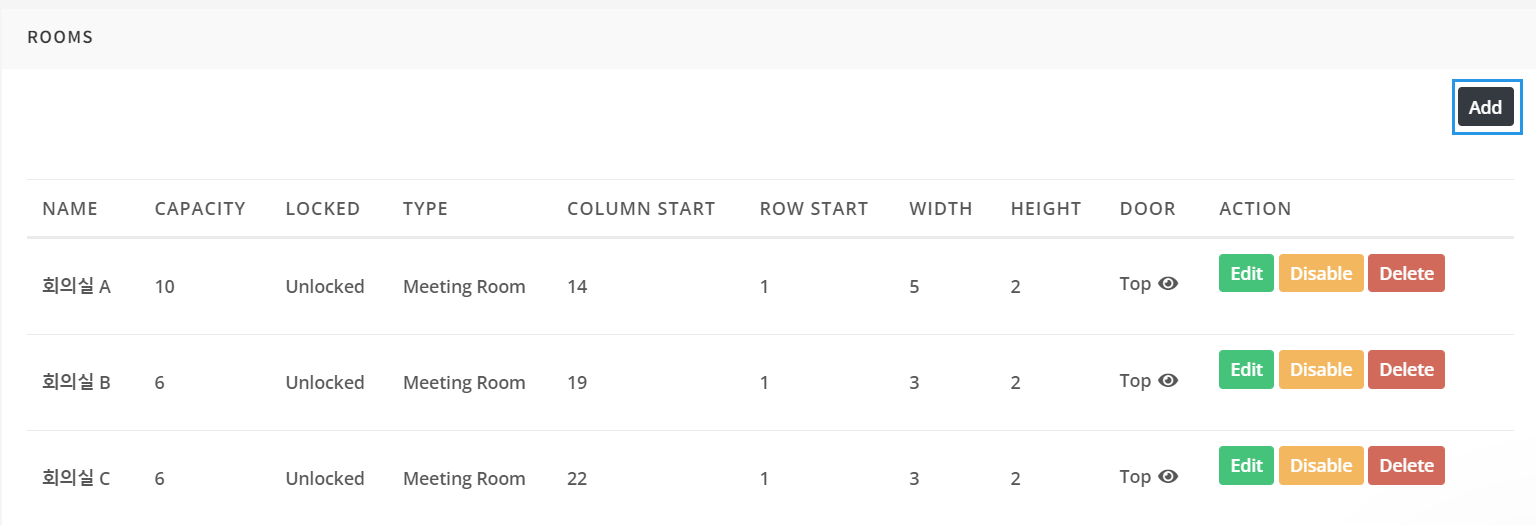Select the 회의실 A name cell
This screenshot has width=1536, height=525.
[x=76, y=287]
